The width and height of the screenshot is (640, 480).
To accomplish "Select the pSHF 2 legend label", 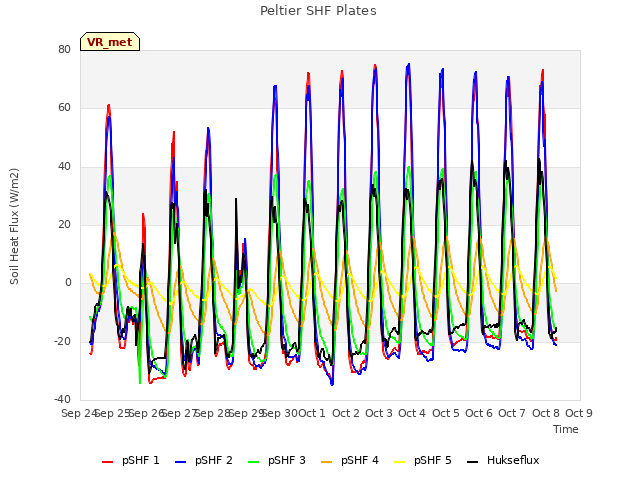I will click(213, 460).
